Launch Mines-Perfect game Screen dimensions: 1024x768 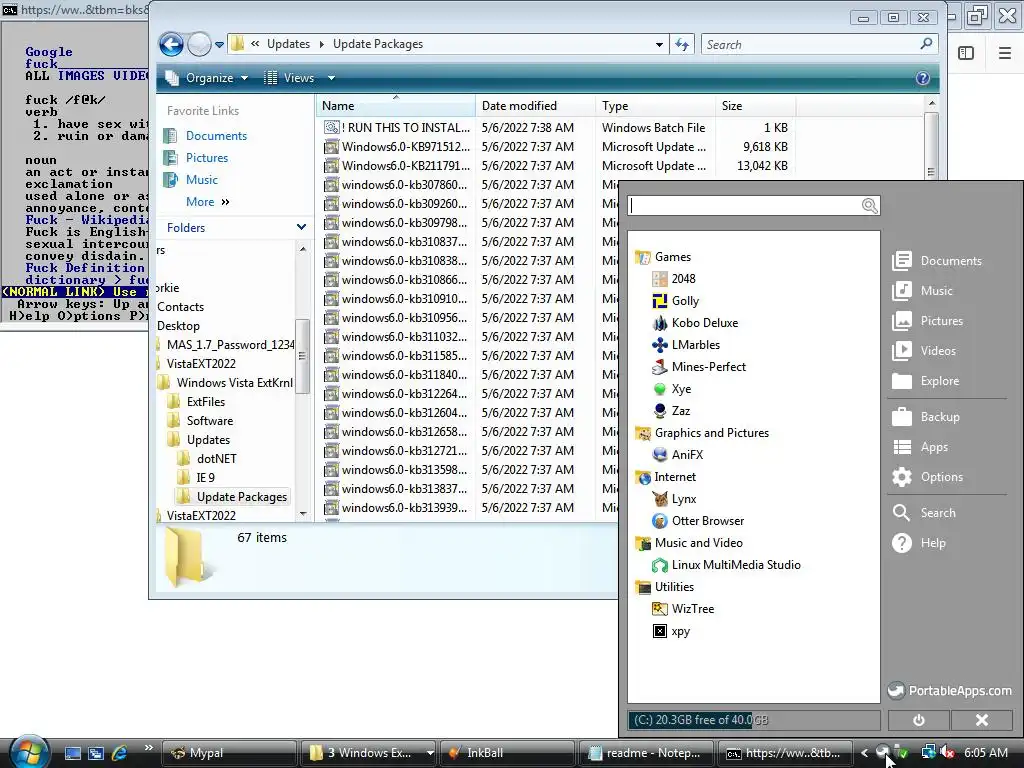pyautogui.click(x=699, y=367)
